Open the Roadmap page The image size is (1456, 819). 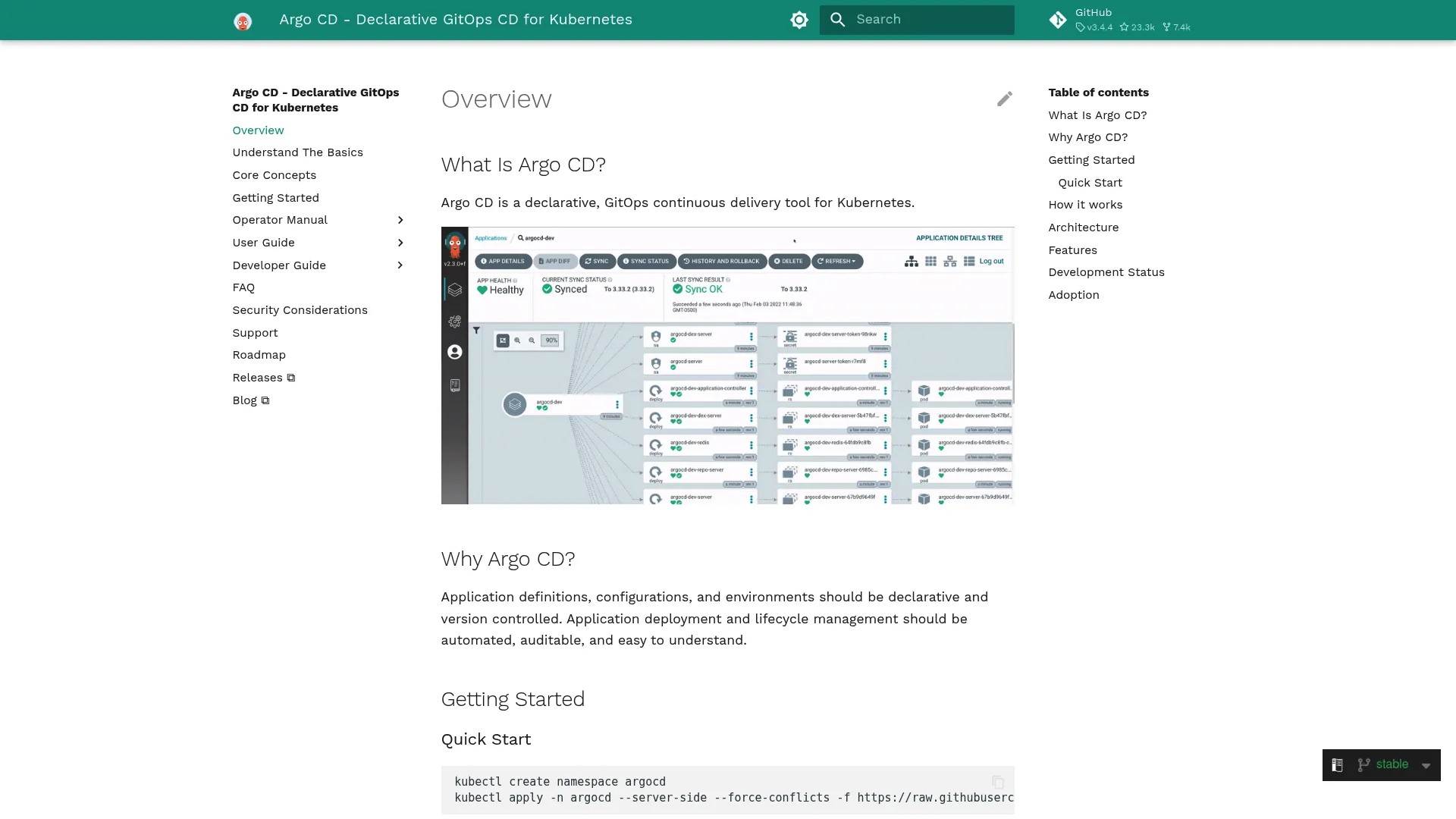point(259,355)
